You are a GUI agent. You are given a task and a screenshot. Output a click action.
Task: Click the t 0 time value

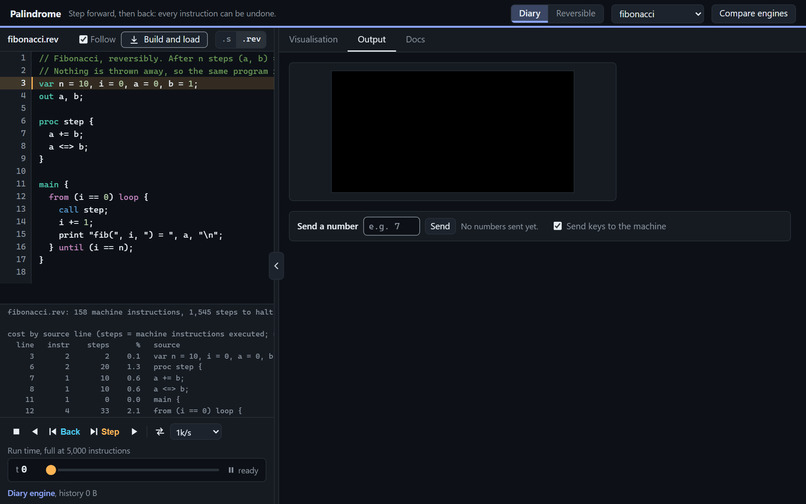(21, 470)
